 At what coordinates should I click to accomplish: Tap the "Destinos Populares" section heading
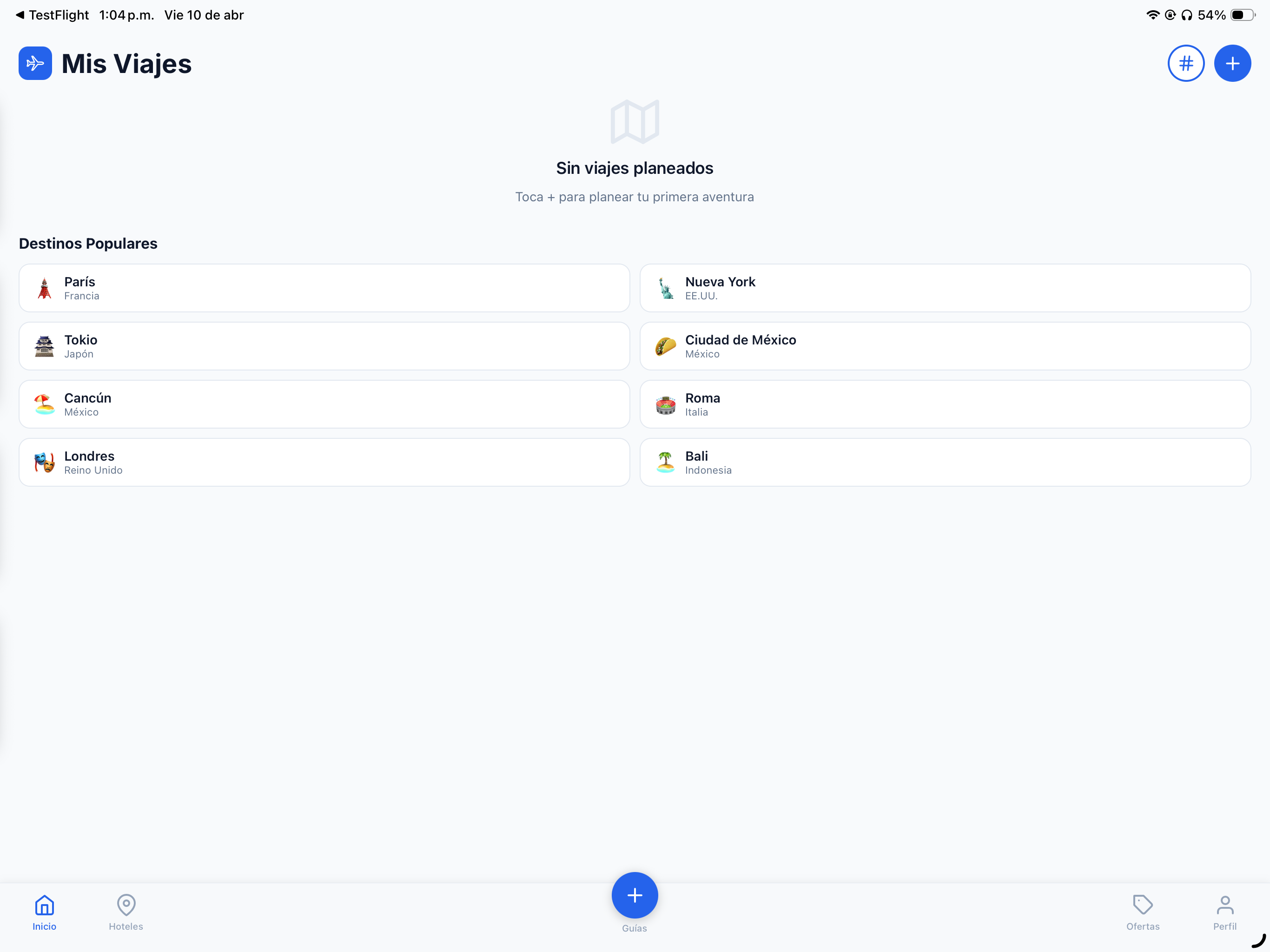pyautogui.click(x=88, y=244)
